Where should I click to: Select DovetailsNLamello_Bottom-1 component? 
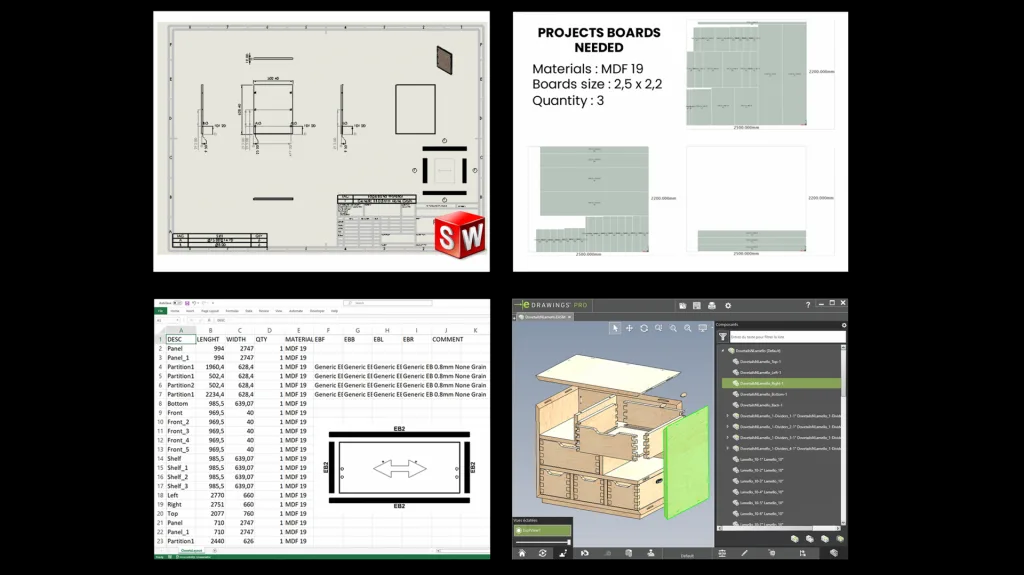click(763, 394)
